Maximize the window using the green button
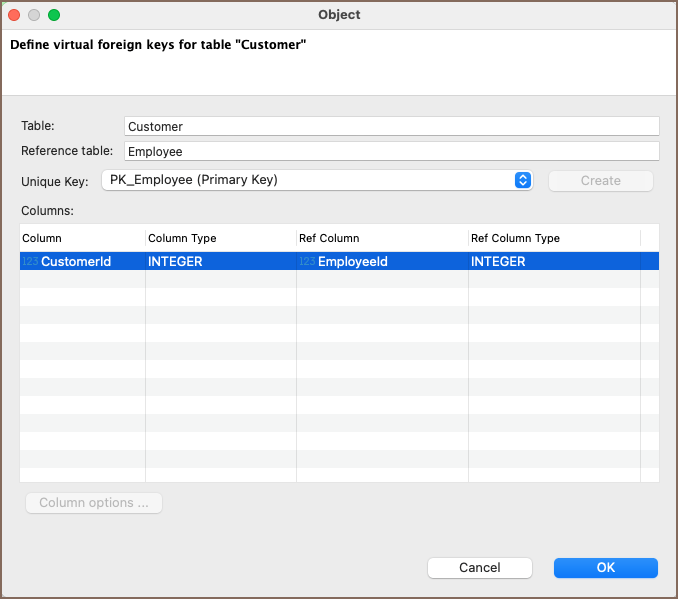Screen dimensions: 678x599 point(54,15)
